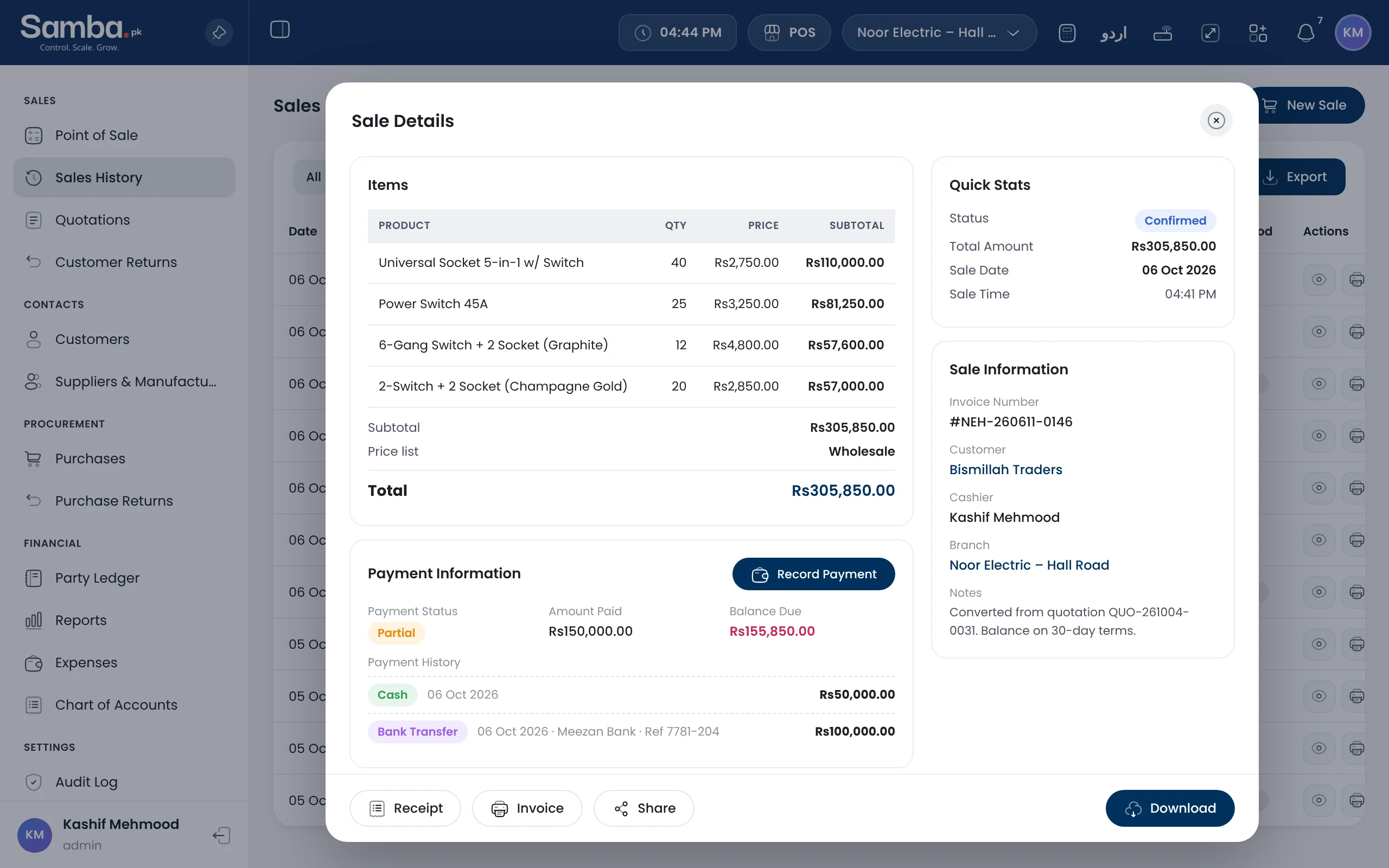Click Record Payment button
1389x868 pixels.
click(813, 574)
